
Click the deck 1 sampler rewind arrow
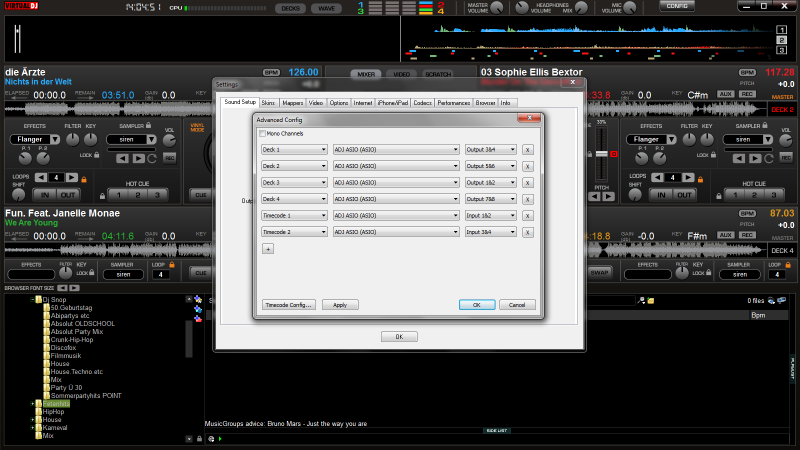122,159
